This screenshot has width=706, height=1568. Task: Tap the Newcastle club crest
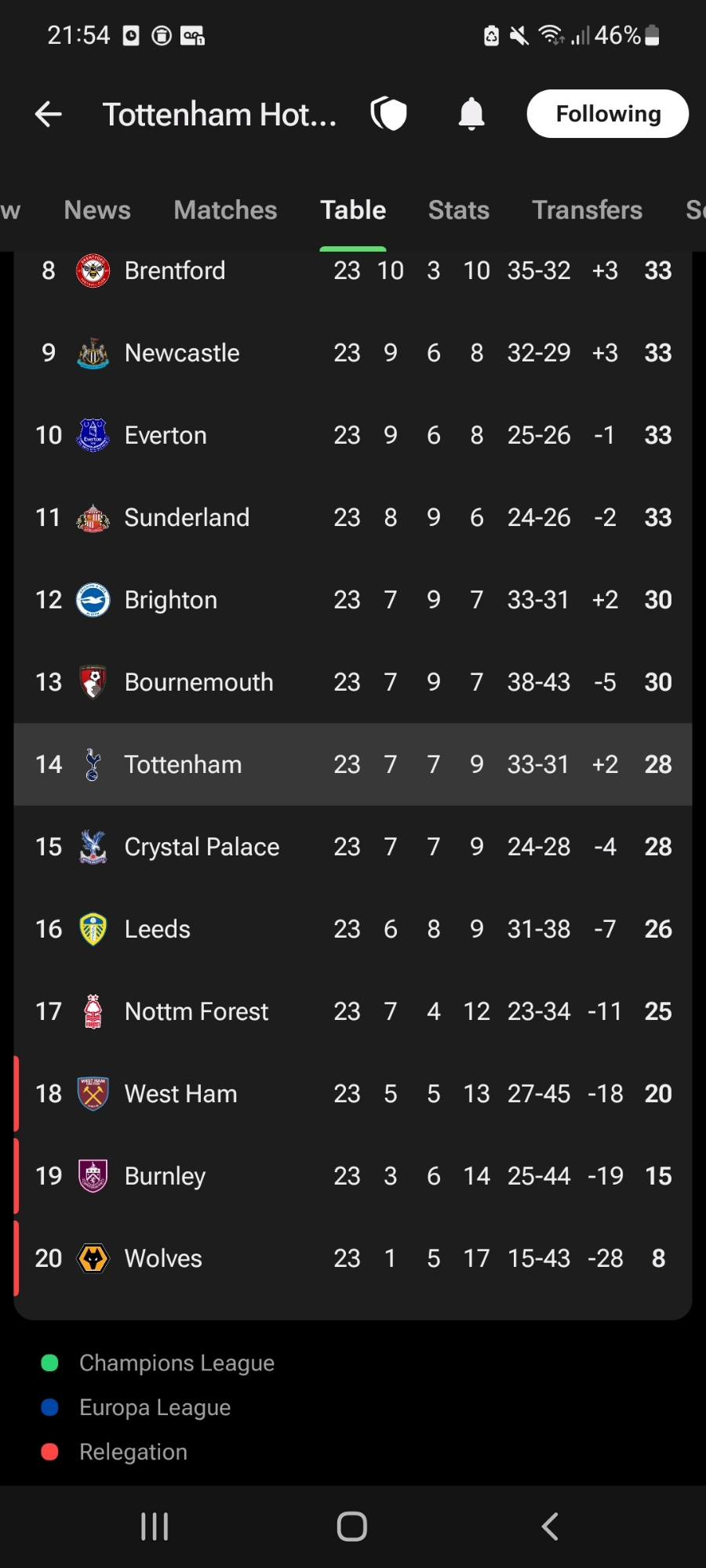coord(93,354)
